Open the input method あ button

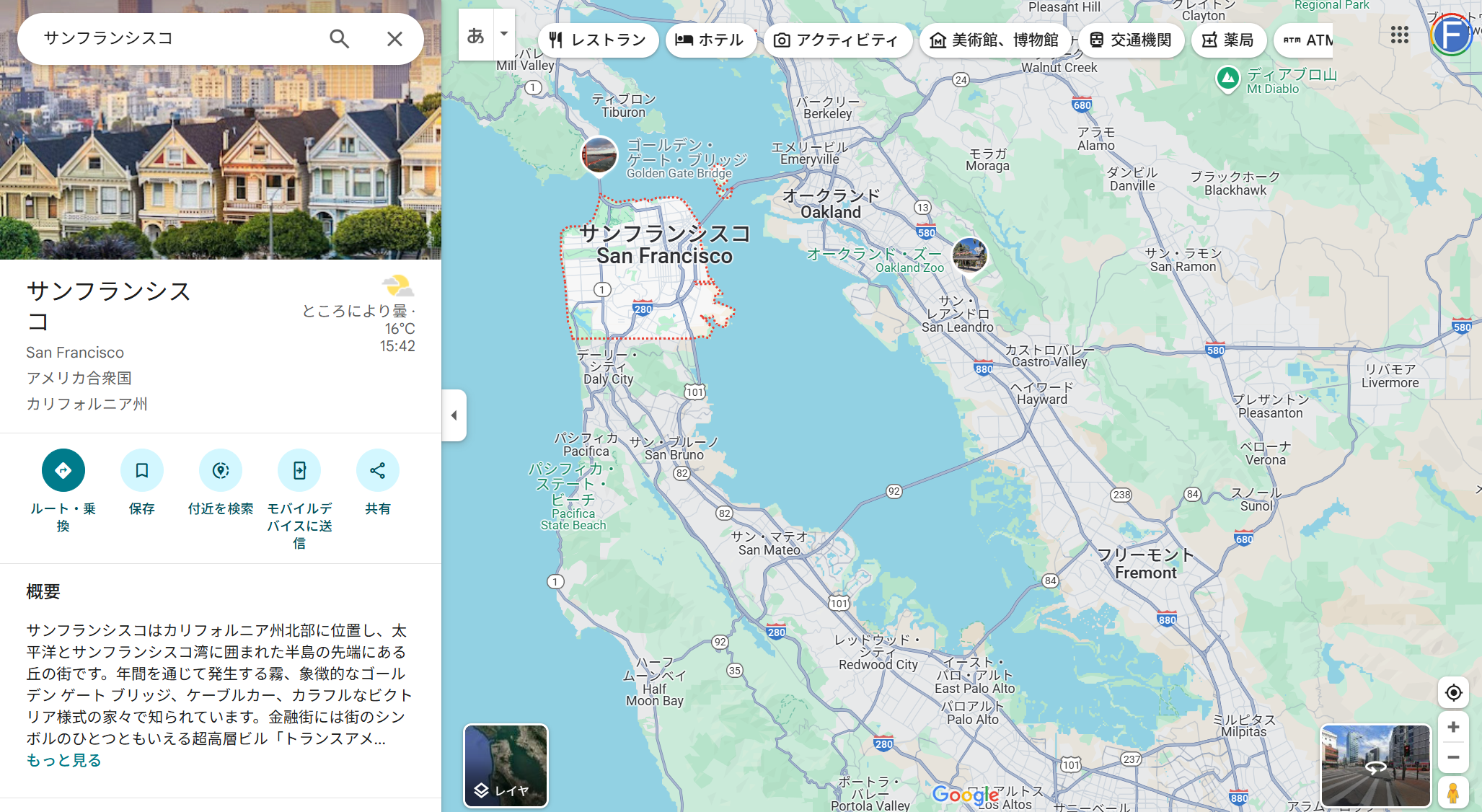pyautogui.click(x=476, y=35)
